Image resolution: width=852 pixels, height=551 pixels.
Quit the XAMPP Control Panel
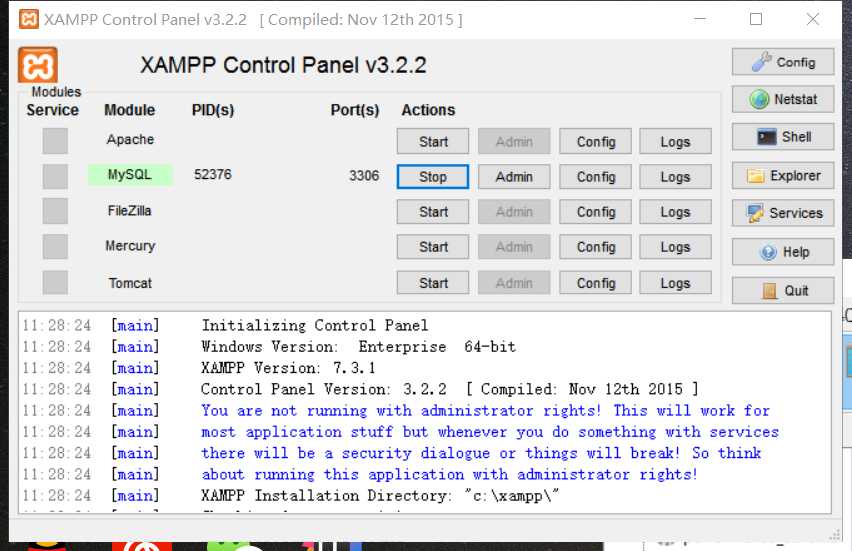coord(782,290)
